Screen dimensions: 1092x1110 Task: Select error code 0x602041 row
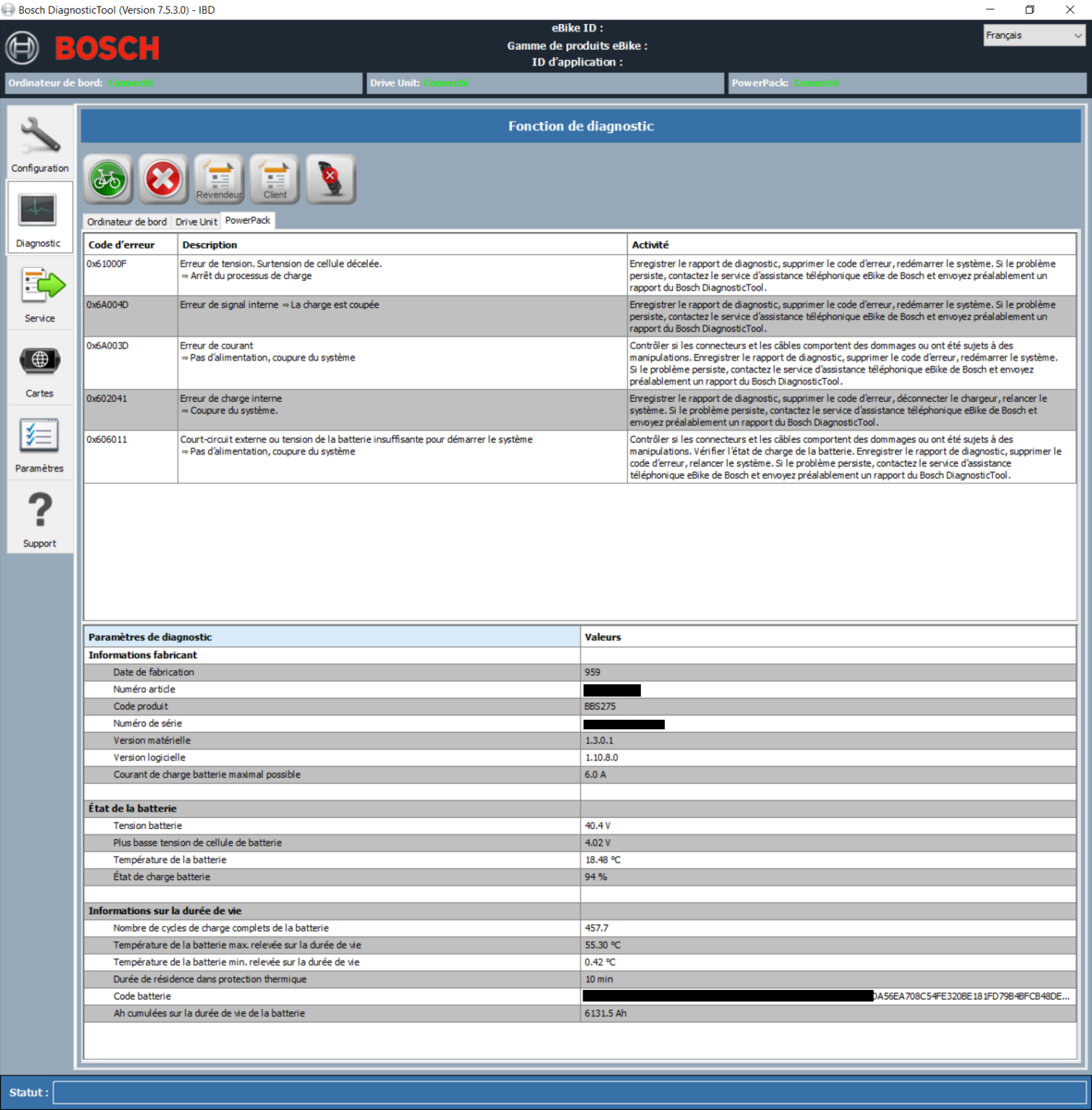pyautogui.click(x=580, y=410)
